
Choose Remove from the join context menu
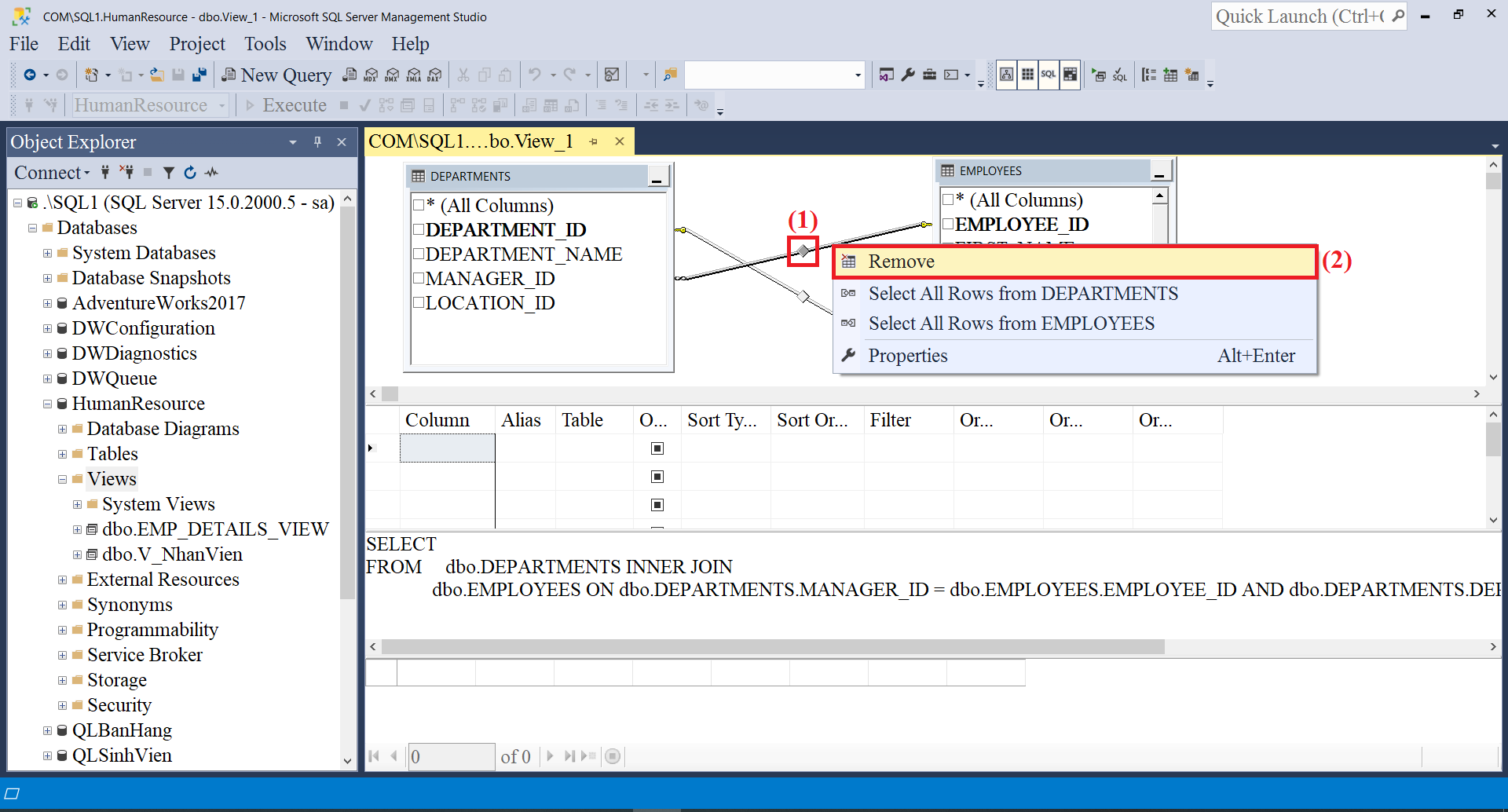pos(902,262)
